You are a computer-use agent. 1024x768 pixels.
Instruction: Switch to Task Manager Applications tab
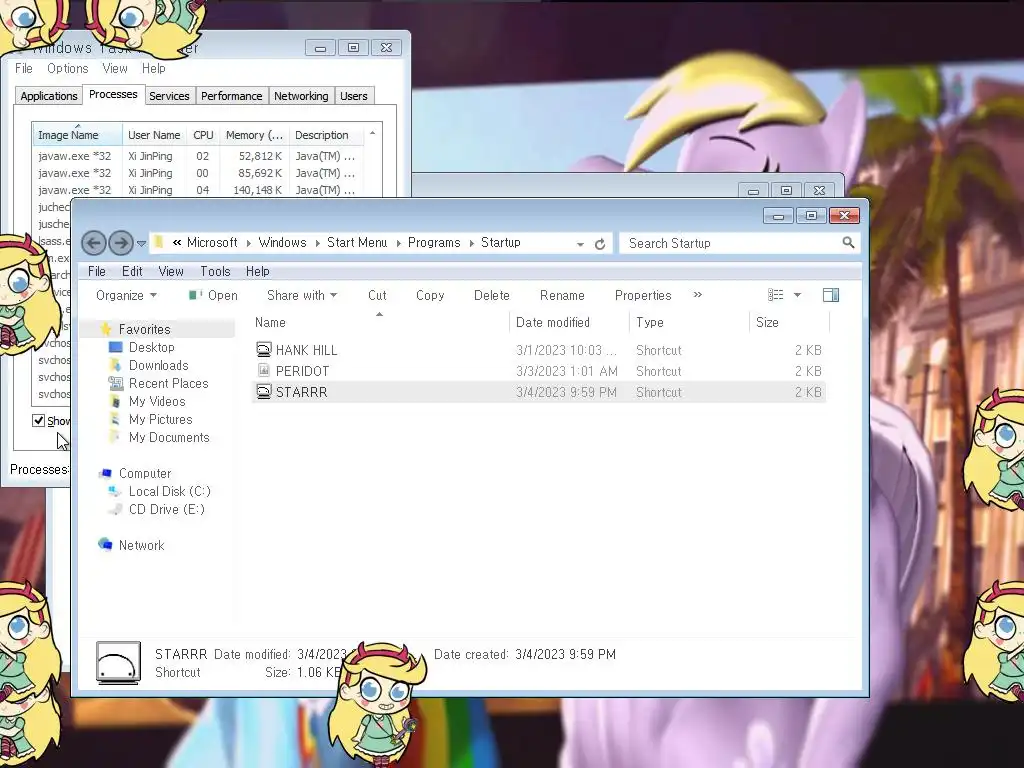(49, 96)
